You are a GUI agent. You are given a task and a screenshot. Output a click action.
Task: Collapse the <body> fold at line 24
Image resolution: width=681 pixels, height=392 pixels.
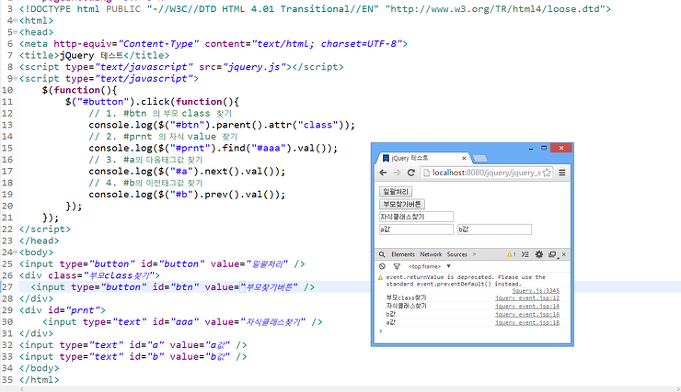15,252
